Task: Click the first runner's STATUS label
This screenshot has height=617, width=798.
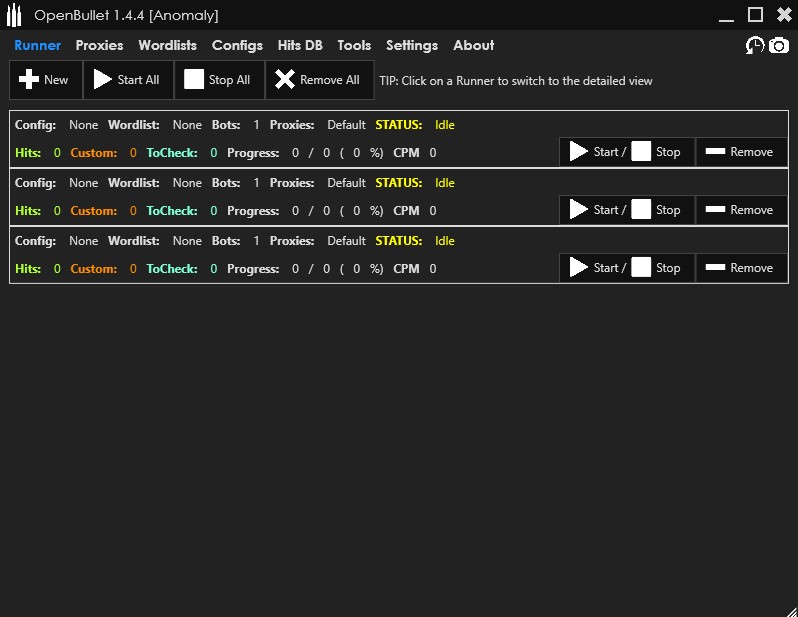Action: coord(398,125)
